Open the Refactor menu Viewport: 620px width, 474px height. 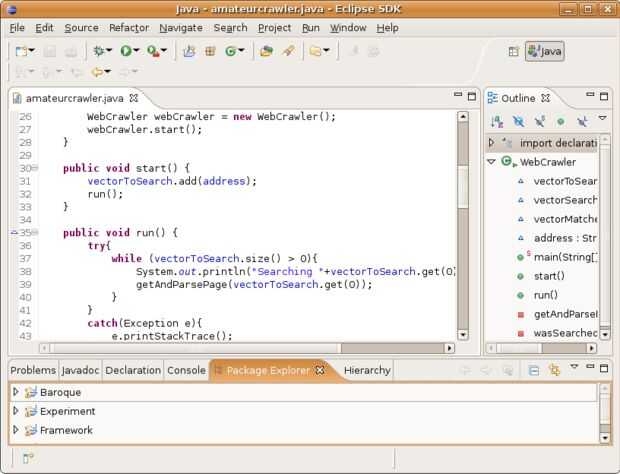point(128,28)
